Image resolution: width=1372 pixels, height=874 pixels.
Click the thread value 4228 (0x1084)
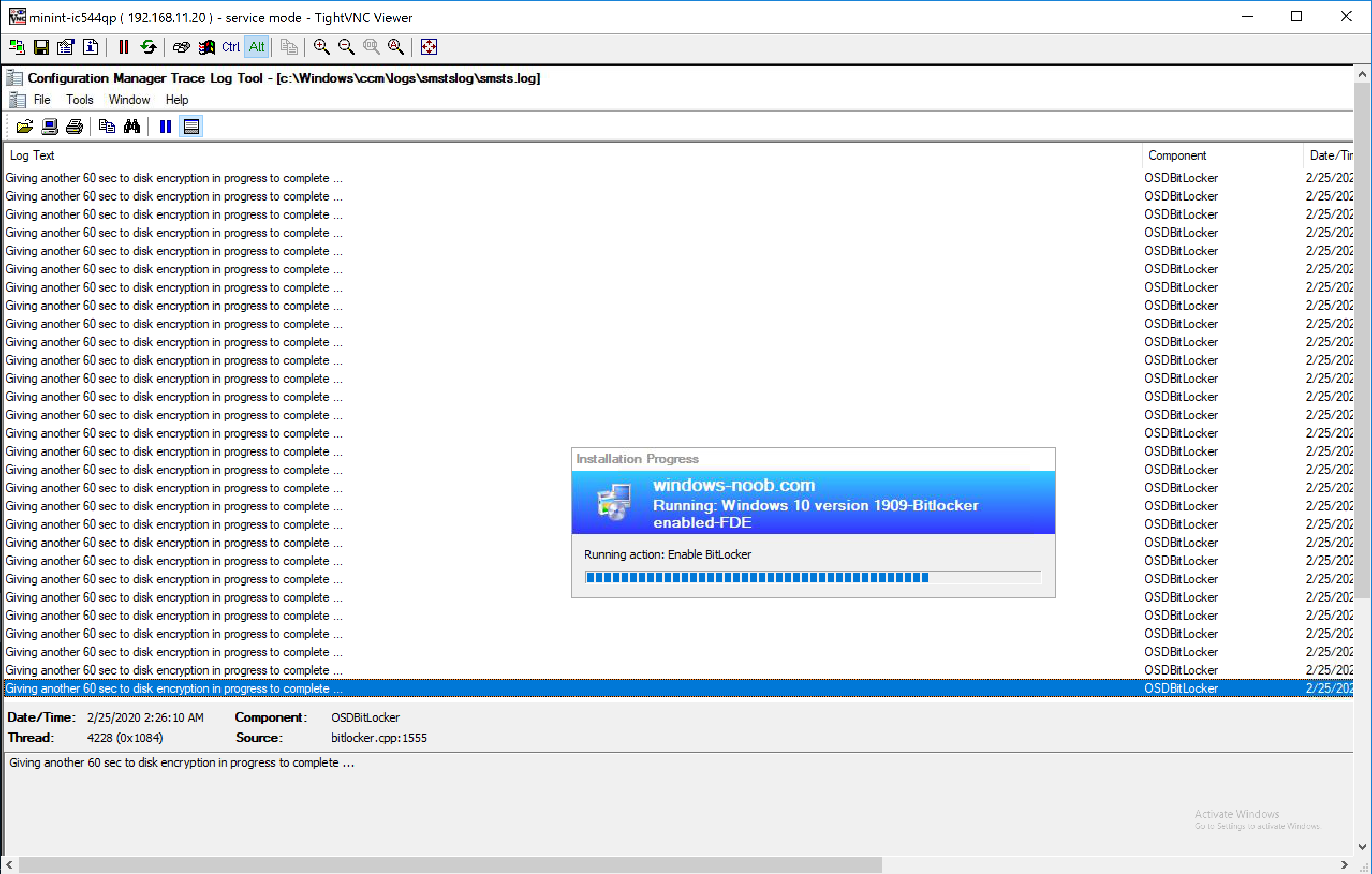[125, 738]
